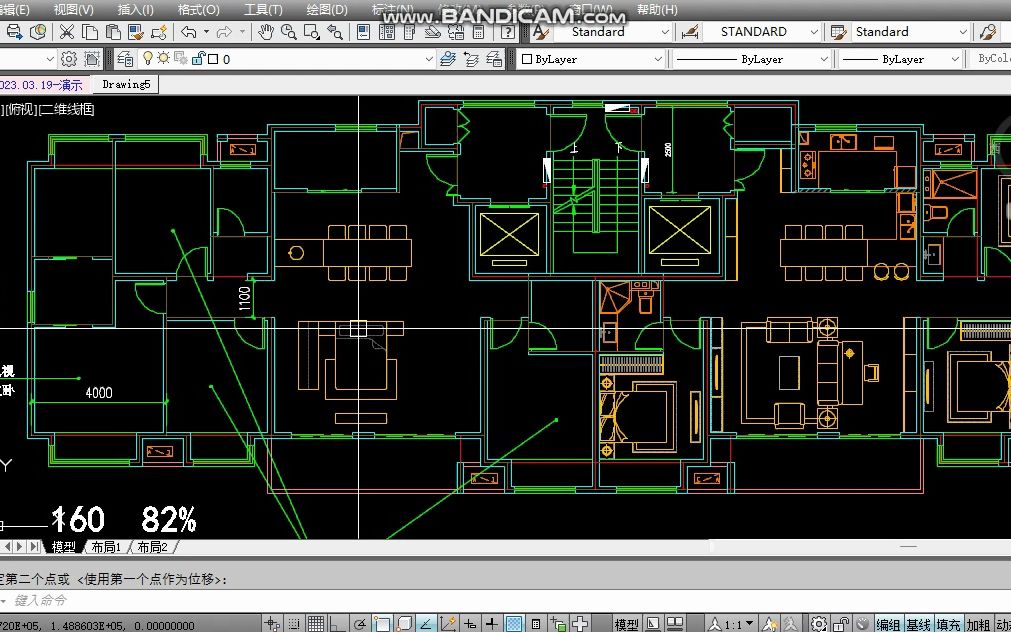Click the Zoom Realtime magnifier icon
1011x632 pixels.
(x=288, y=32)
